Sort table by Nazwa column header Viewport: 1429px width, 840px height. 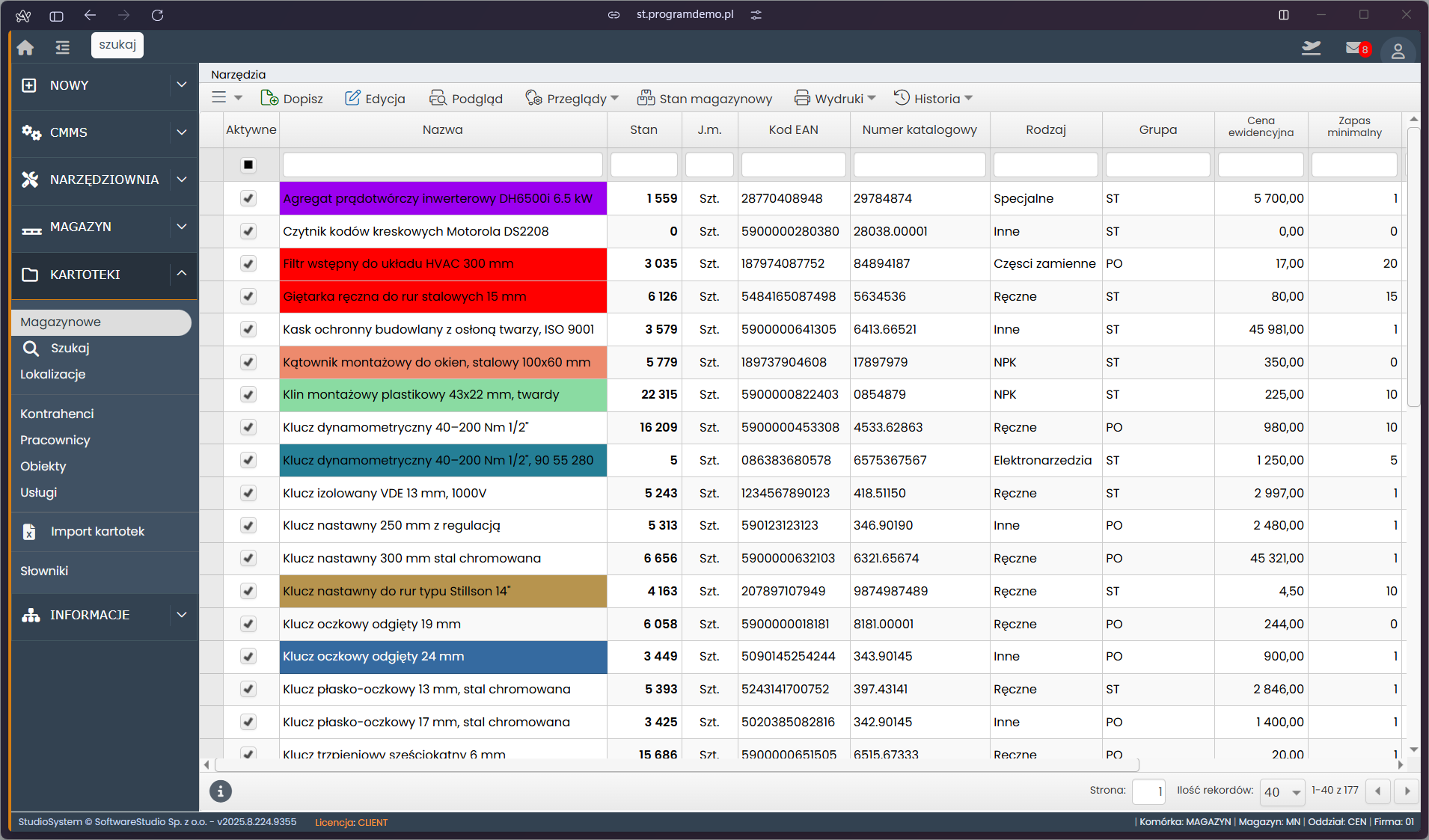(442, 129)
